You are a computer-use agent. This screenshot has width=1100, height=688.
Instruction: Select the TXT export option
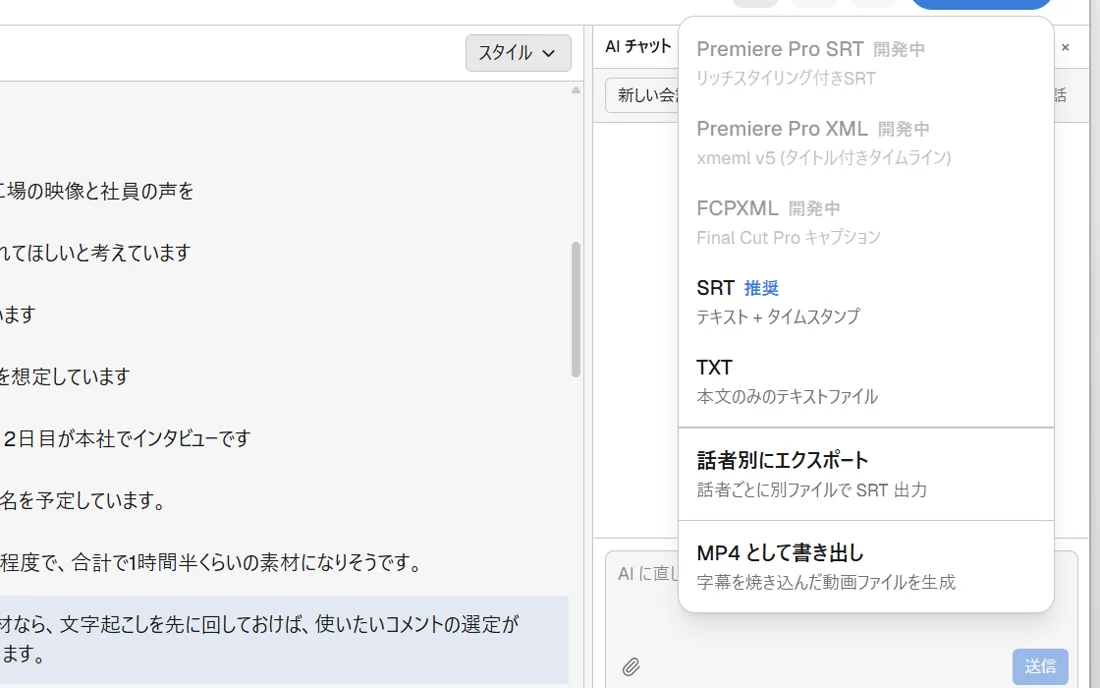click(x=866, y=382)
